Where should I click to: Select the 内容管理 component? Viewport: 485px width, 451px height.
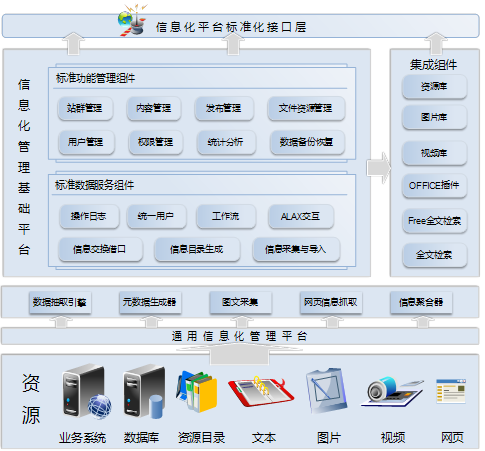click(154, 108)
